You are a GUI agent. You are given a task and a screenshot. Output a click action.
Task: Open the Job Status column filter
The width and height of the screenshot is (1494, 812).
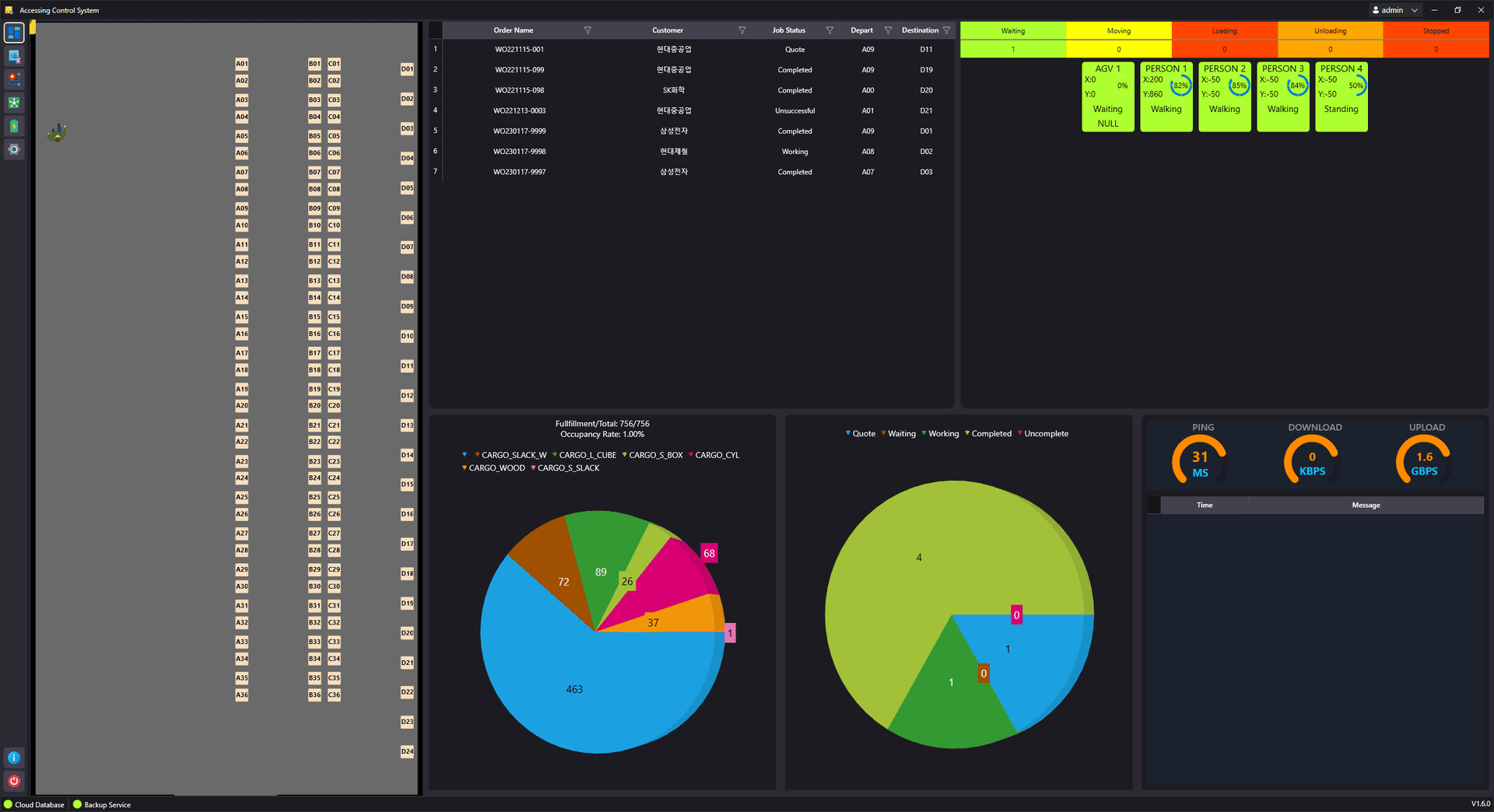(x=829, y=30)
